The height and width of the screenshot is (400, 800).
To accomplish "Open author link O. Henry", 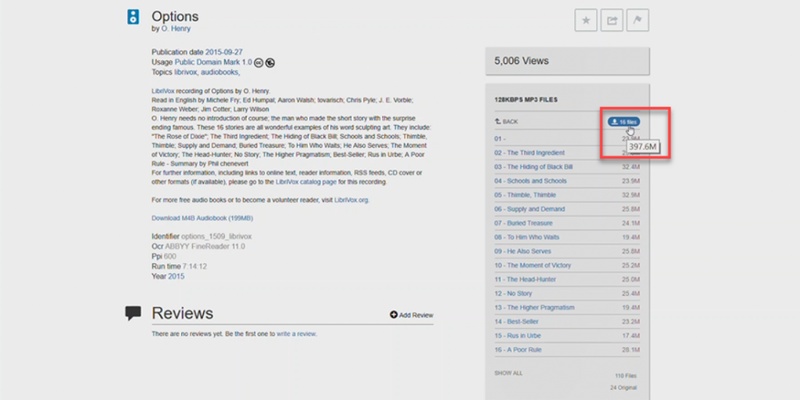I will pos(176,29).
